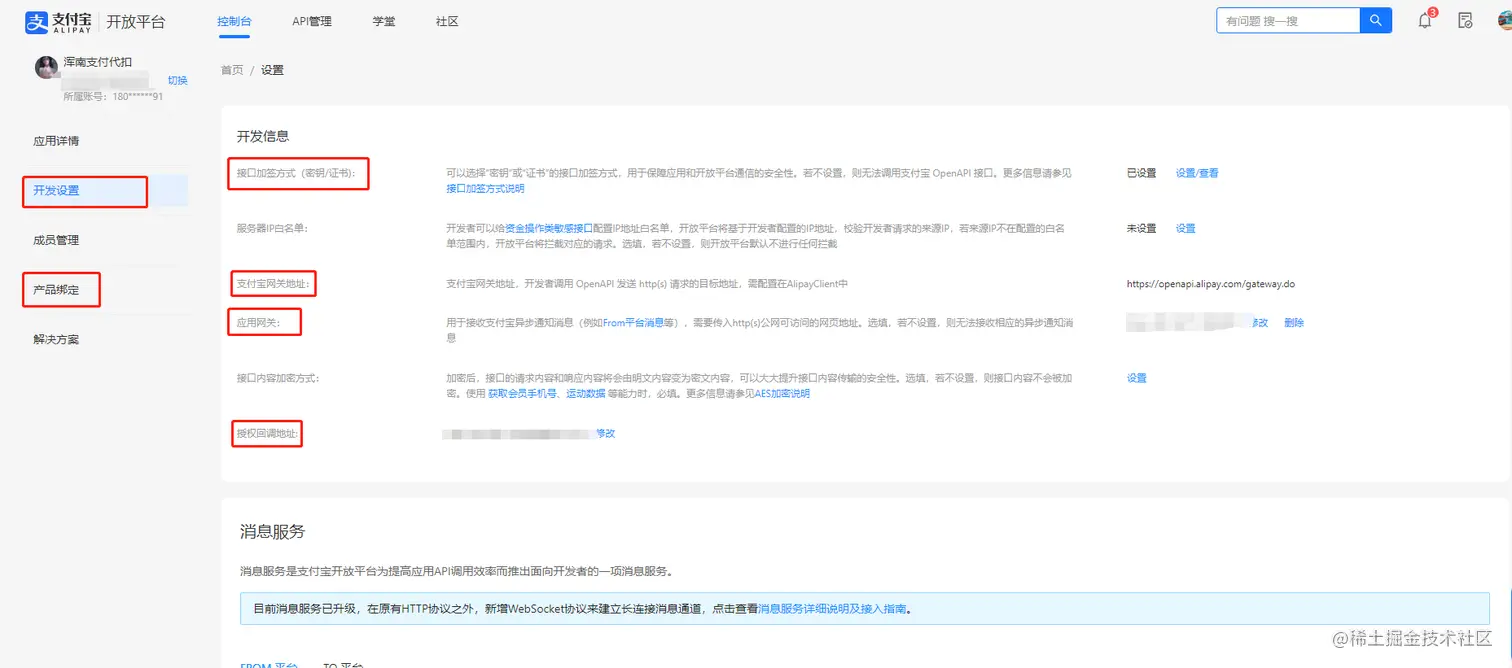The width and height of the screenshot is (1512, 668).
Task: Open the 获取会员手机号 link
Action: pos(520,393)
